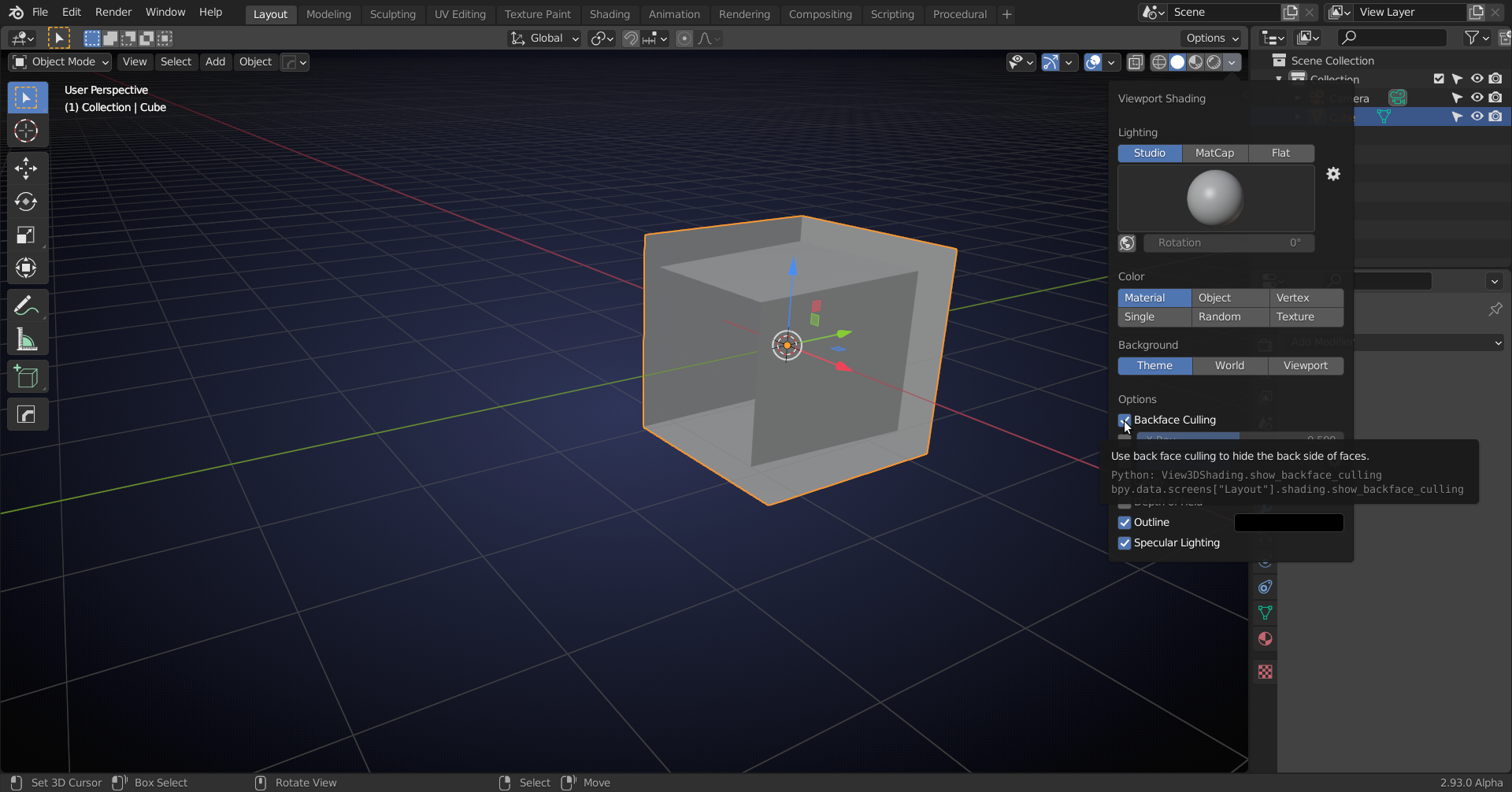
Task: Toggle viewport overlays button
Action: [1093, 62]
